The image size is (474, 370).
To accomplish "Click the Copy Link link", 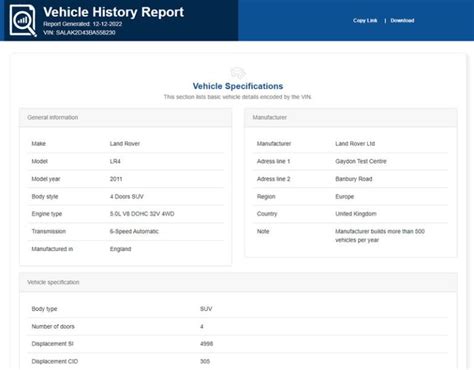I will [365, 21].
